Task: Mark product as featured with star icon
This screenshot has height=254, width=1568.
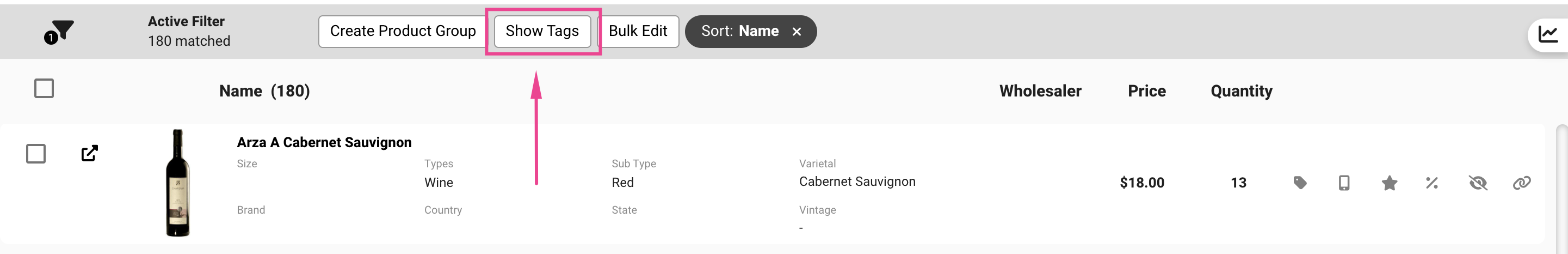Action: [x=1389, y=183]
